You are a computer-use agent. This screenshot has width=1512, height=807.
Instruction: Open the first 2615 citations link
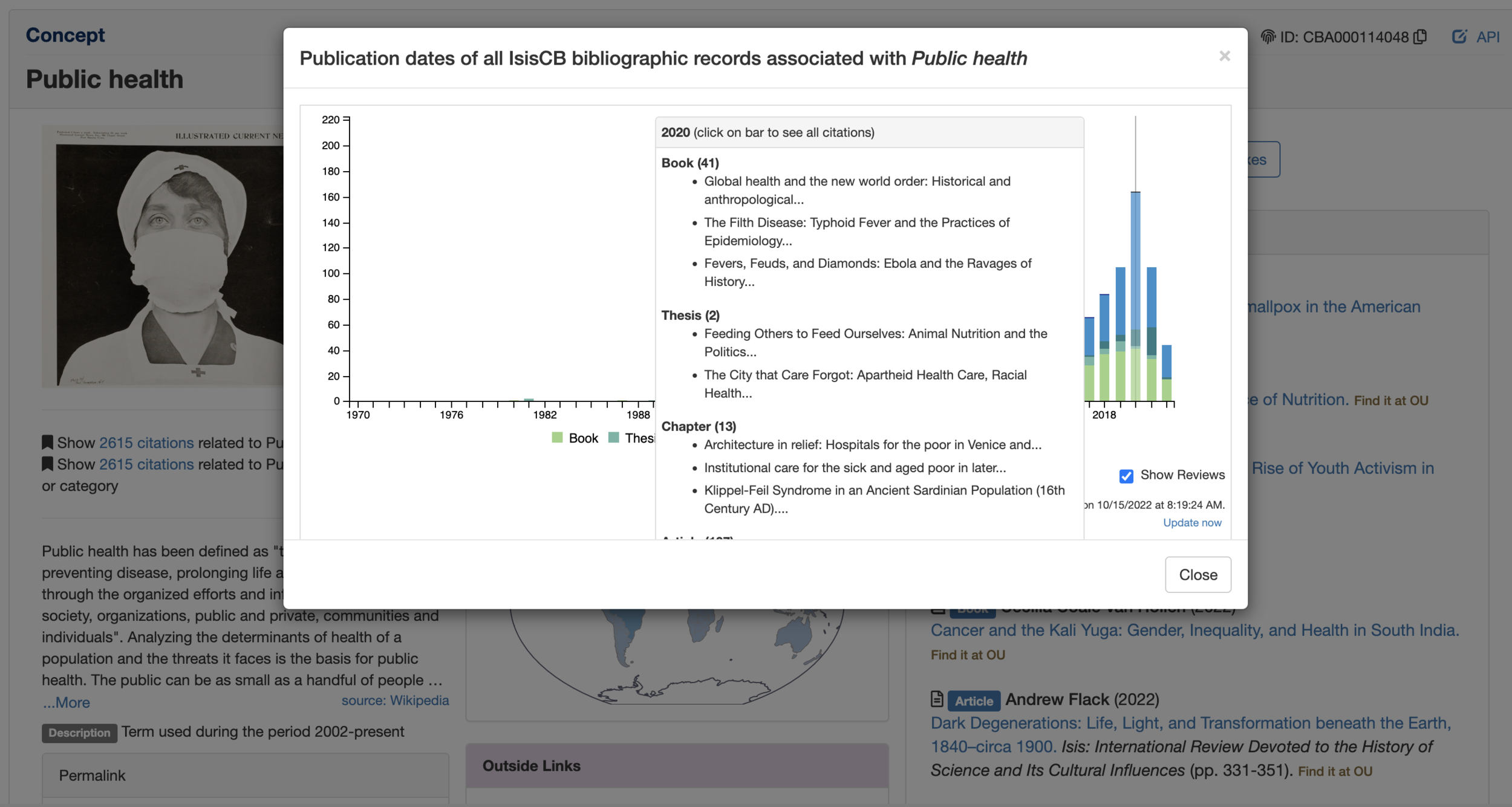(x=146, y=442)
